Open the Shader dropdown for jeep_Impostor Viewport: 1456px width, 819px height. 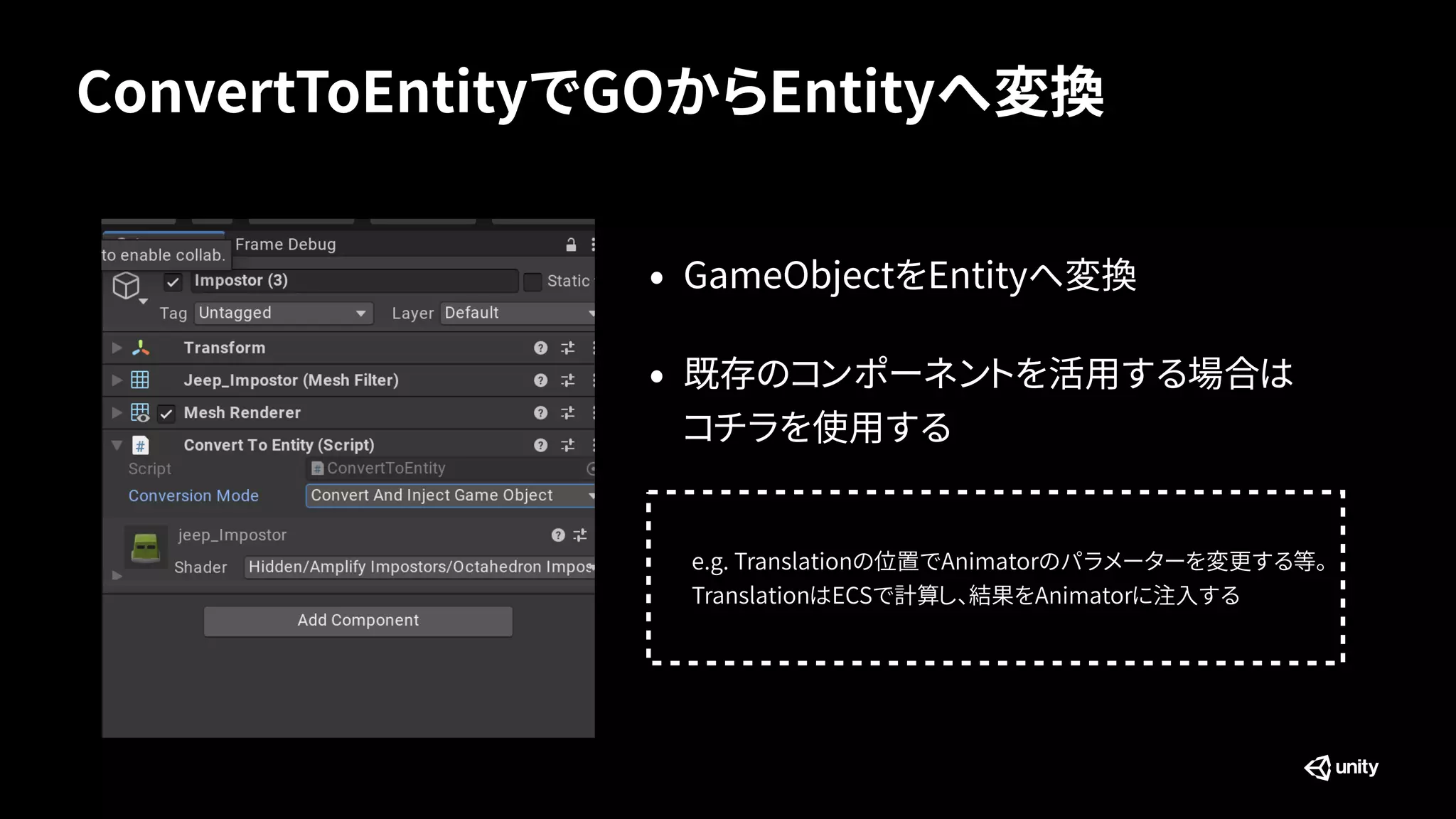(419, 567)
